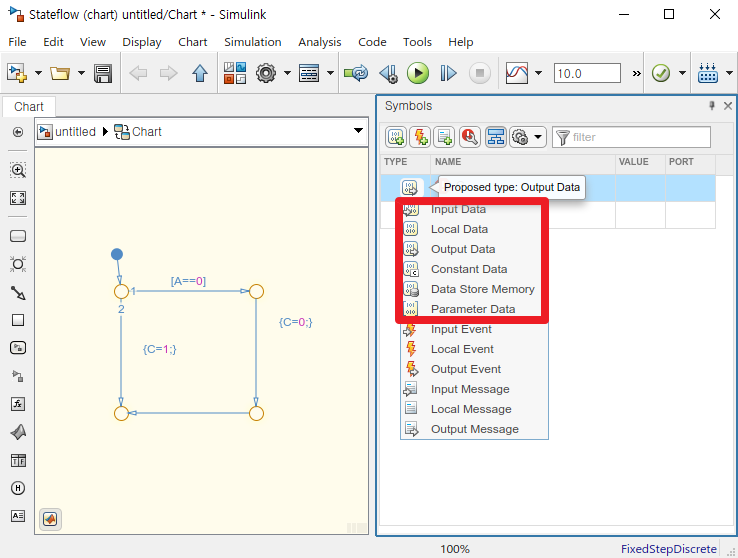The width and height of the screenshot is (738, 558).
Task: Resolve undefined symbols icon
Action: tap(470, 137)
